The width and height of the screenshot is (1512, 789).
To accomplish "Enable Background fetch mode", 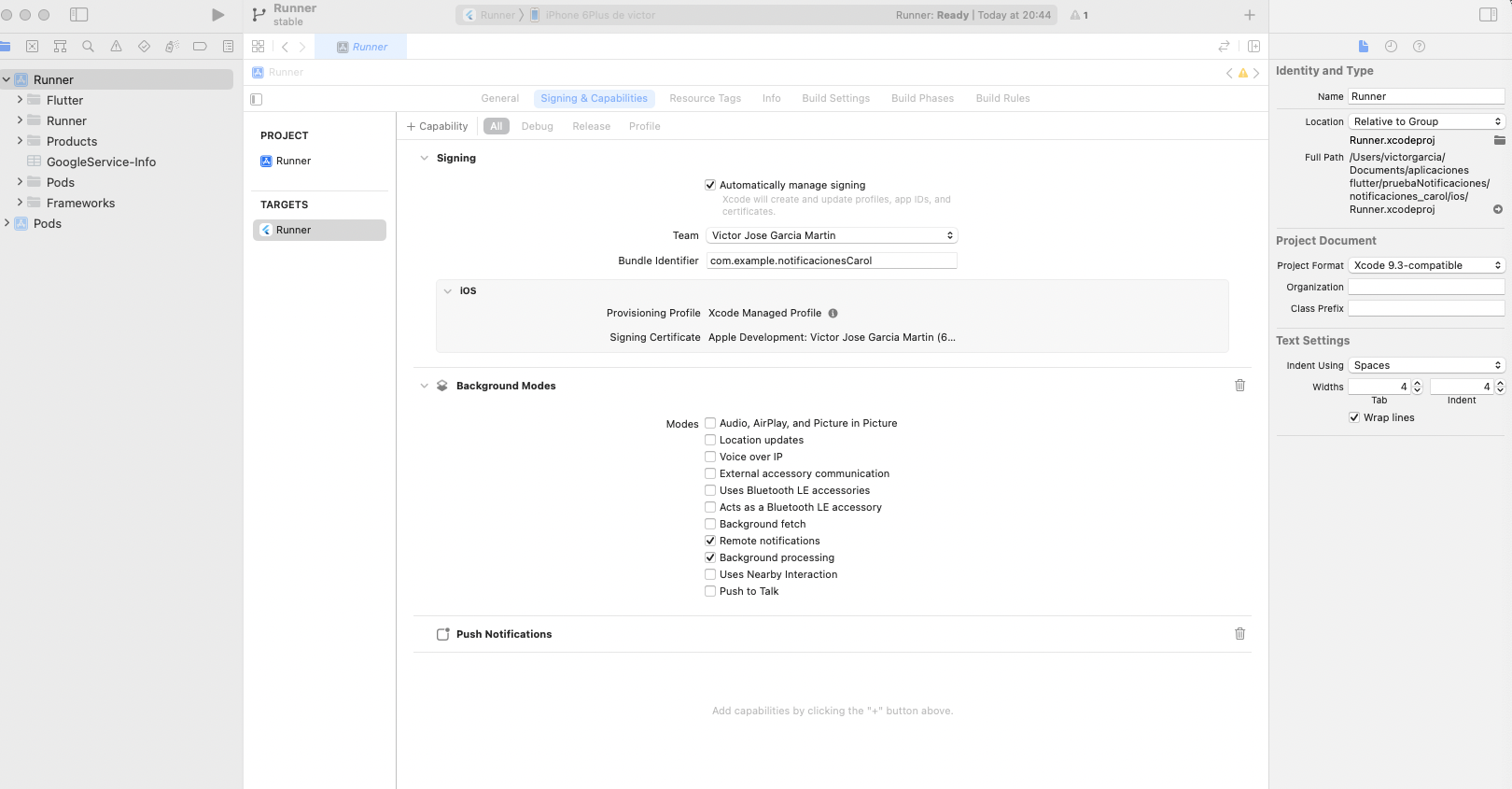I will point(710,524).
